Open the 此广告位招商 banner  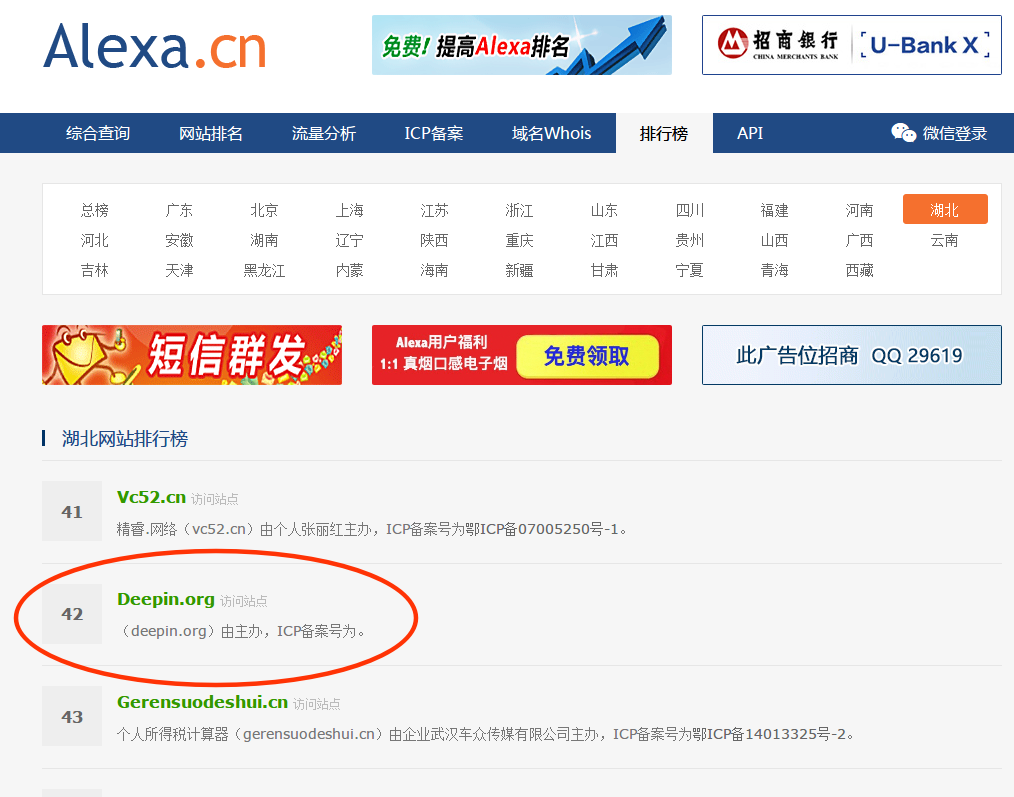click(x=852, y=355)
